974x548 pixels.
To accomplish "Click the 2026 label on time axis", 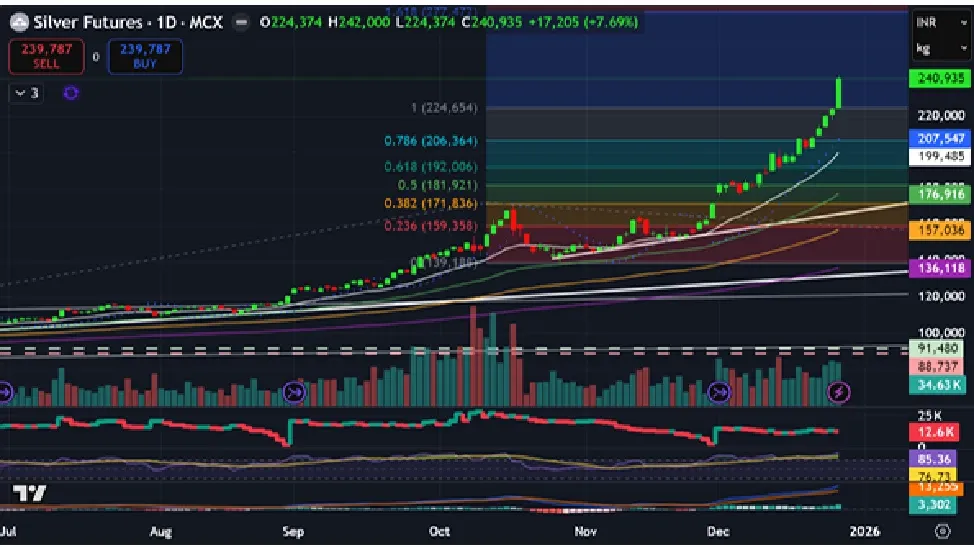I will [865, 532].
